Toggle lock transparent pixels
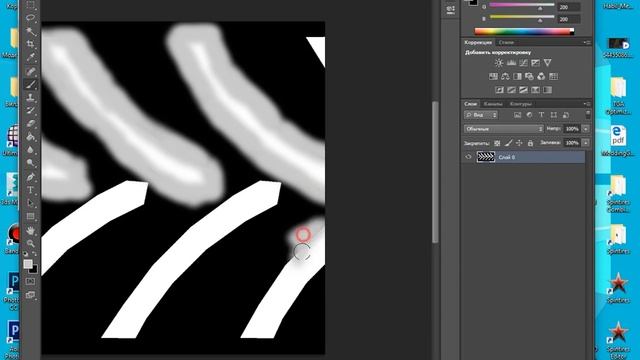The image size is (640, 360). click(x=497, y=143)
